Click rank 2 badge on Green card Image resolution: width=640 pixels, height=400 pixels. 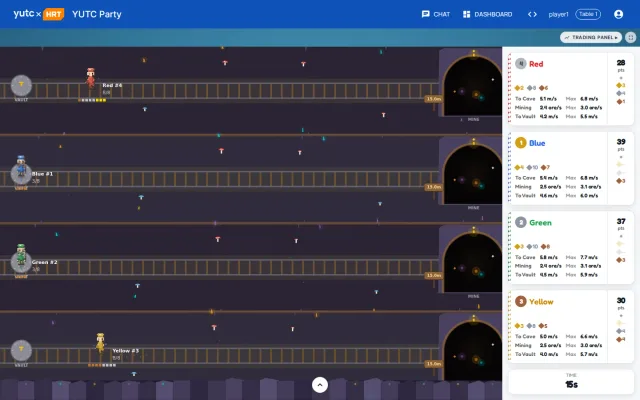tap(520, 222)
